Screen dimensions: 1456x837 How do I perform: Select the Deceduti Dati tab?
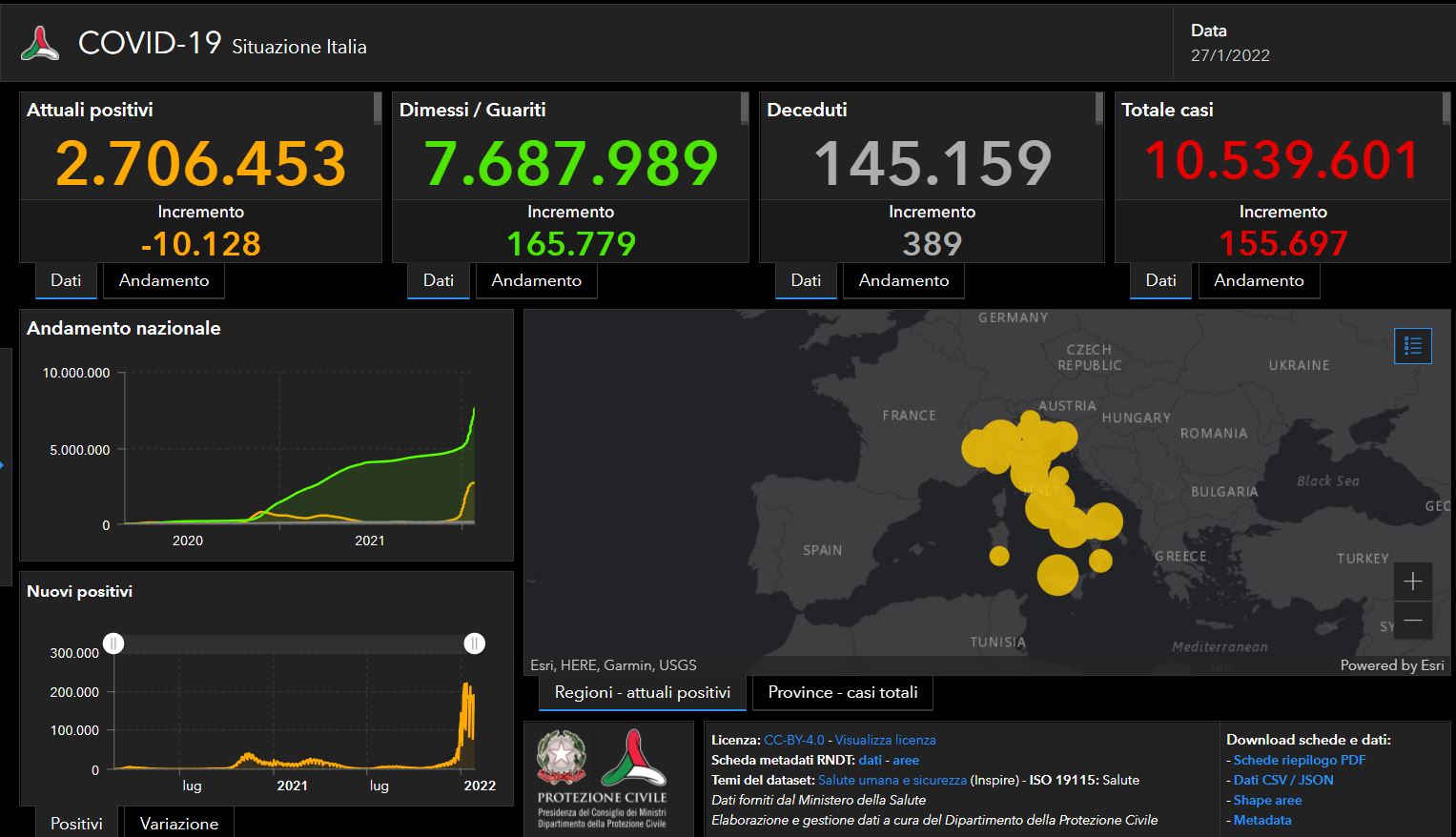805,280
